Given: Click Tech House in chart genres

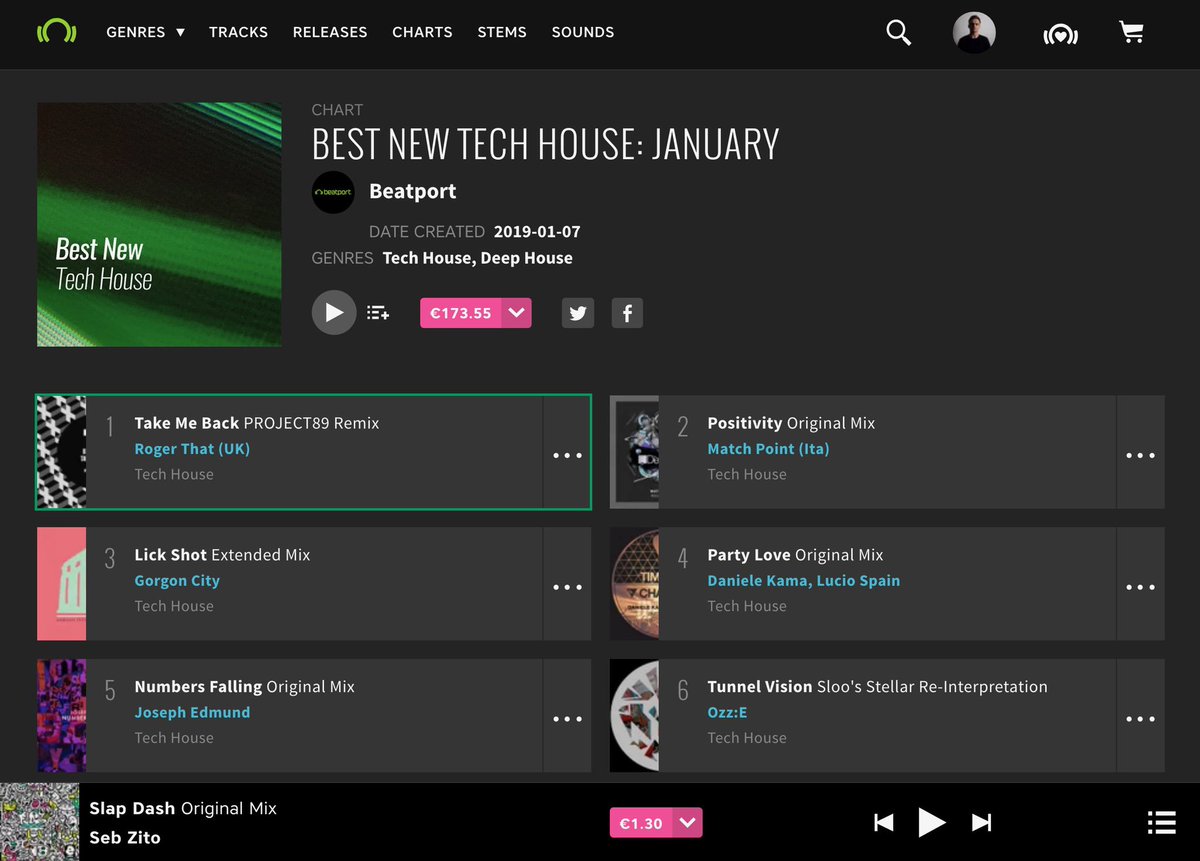Looking at the screenshot, I should pos(427,258).
